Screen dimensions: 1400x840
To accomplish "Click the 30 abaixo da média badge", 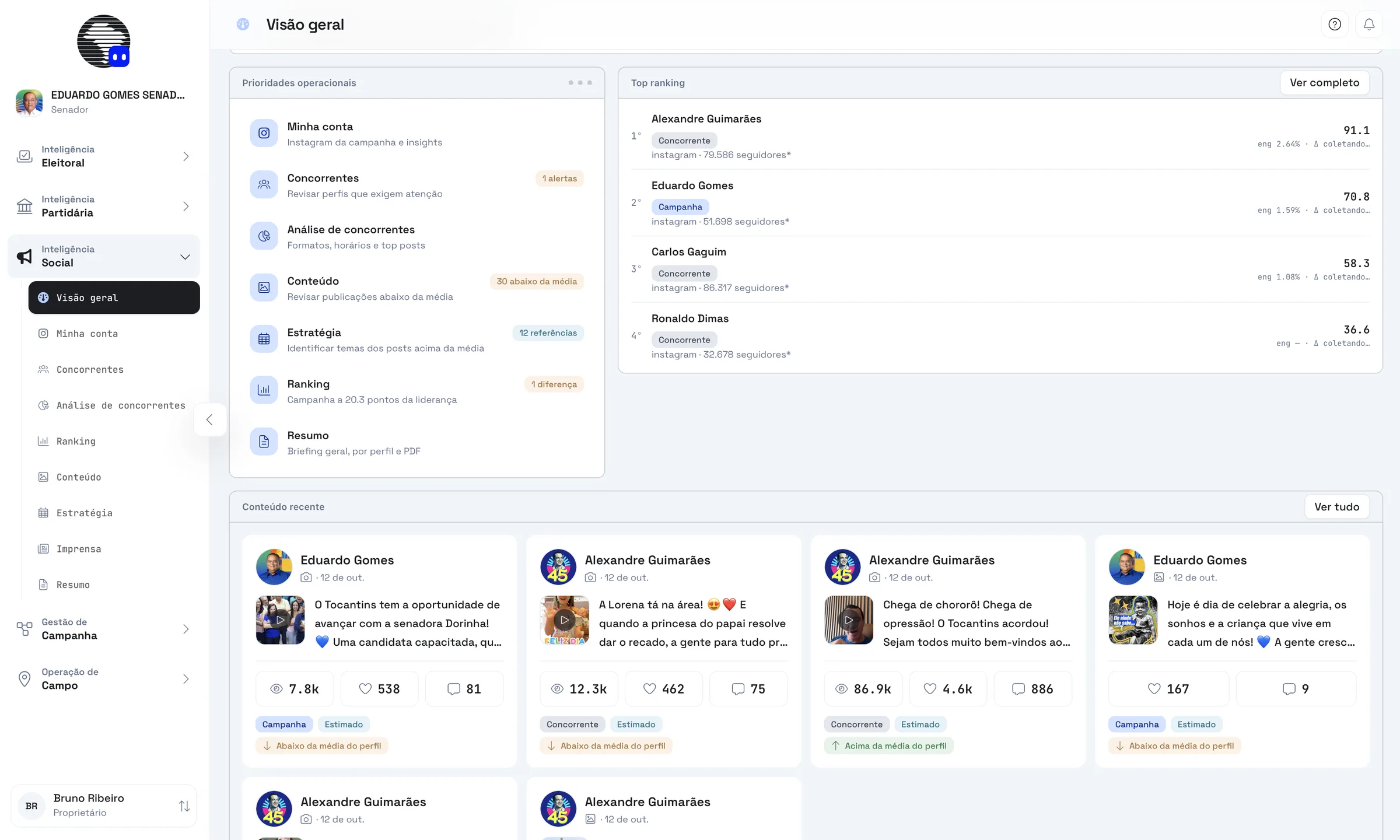I will pos(536,282).
